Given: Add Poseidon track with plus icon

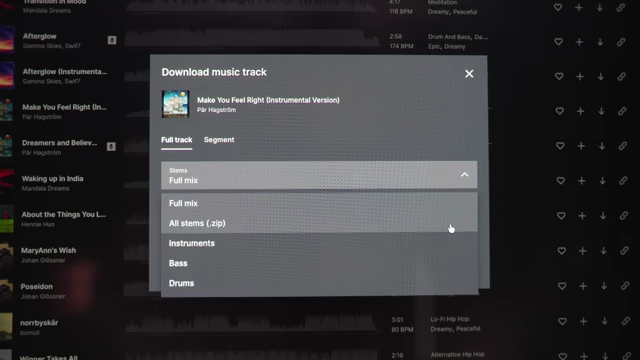Looking at the screenshot, I should (x=583, y=286).
